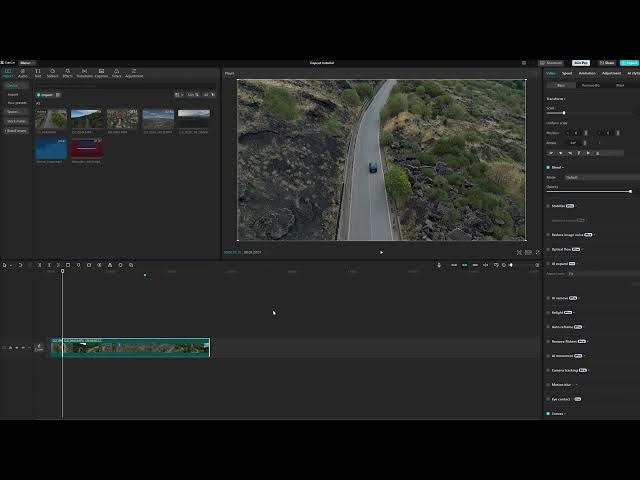Adjust the Scale slider handle
Viewport: 640px width, 480px height.
pyautogui.click(x=564, y=113)
